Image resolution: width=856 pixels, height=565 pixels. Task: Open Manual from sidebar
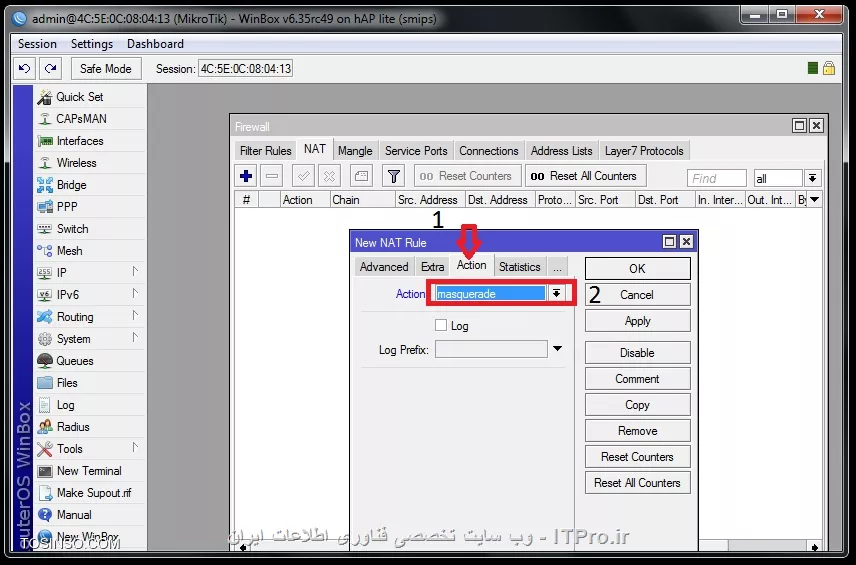tap(74, 515)
